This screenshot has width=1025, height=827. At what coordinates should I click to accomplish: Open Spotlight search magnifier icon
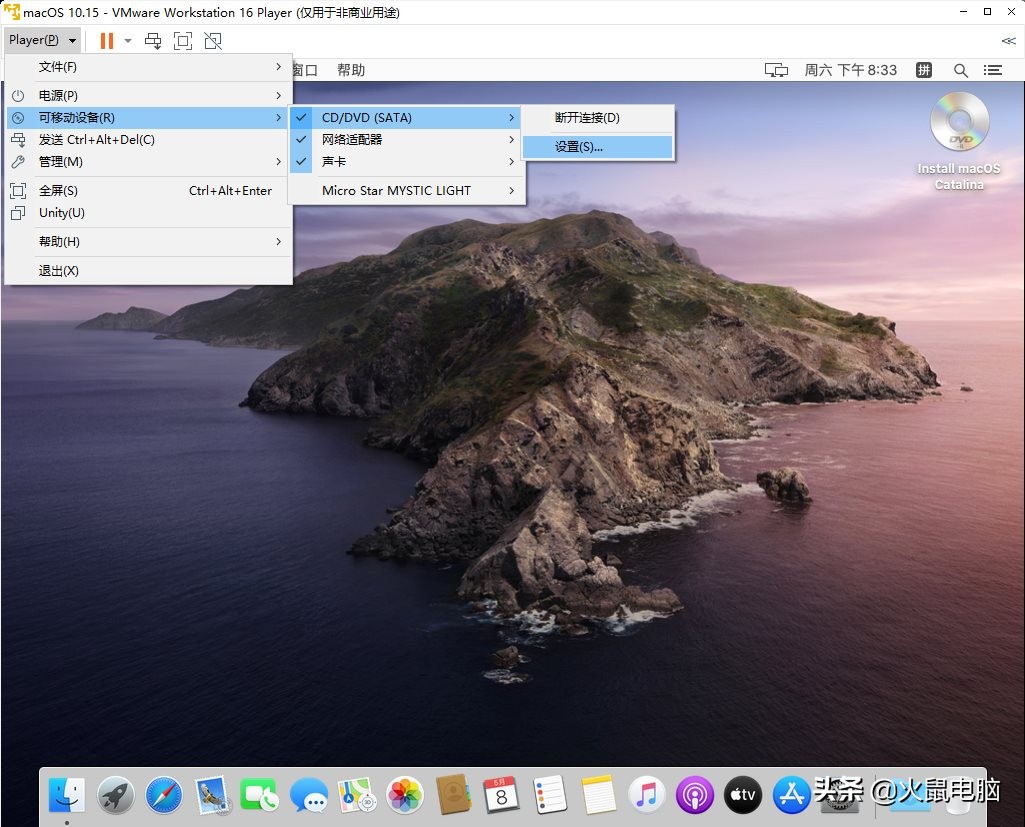pos(960,70)
